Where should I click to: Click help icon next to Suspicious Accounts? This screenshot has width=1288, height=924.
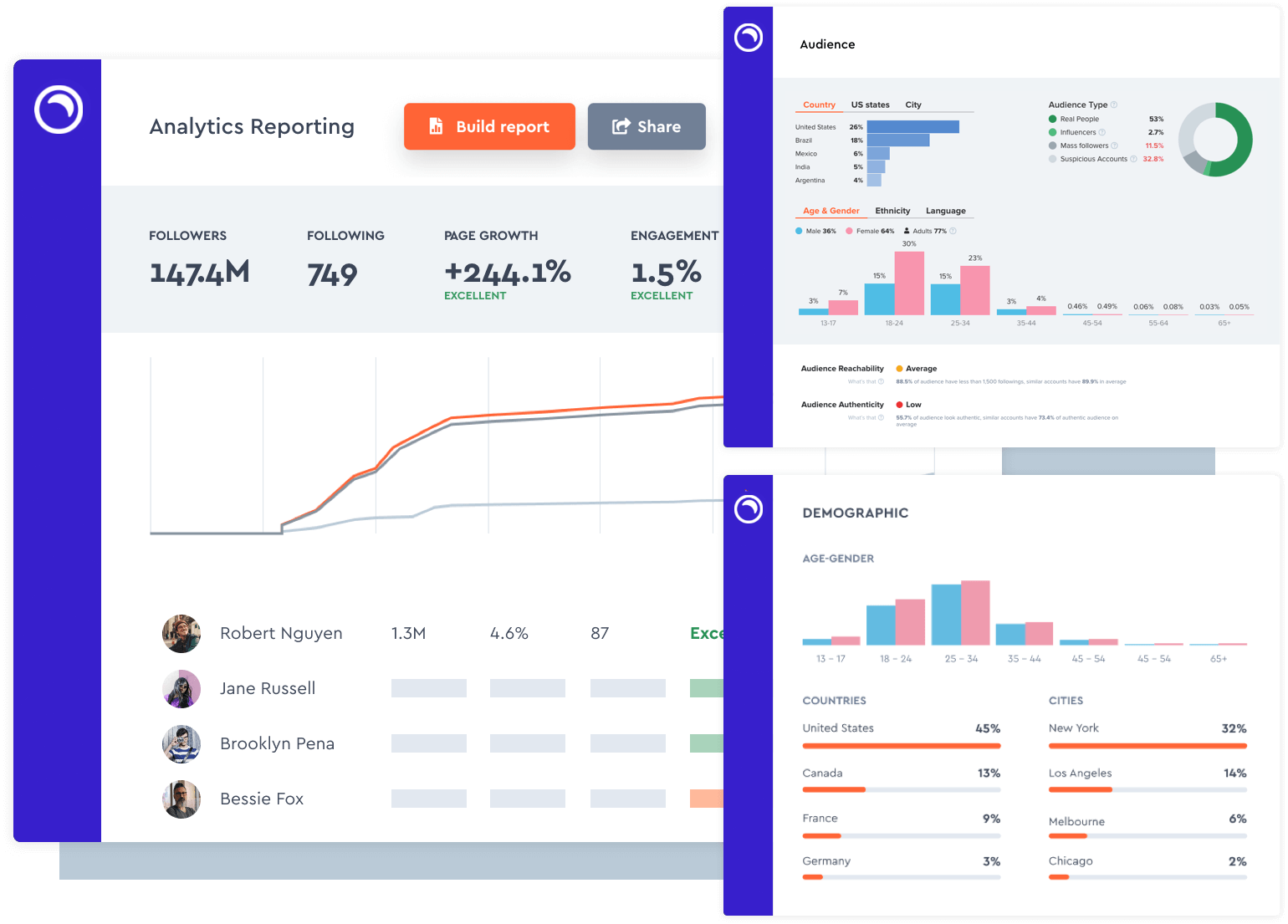click(1134, 159)
